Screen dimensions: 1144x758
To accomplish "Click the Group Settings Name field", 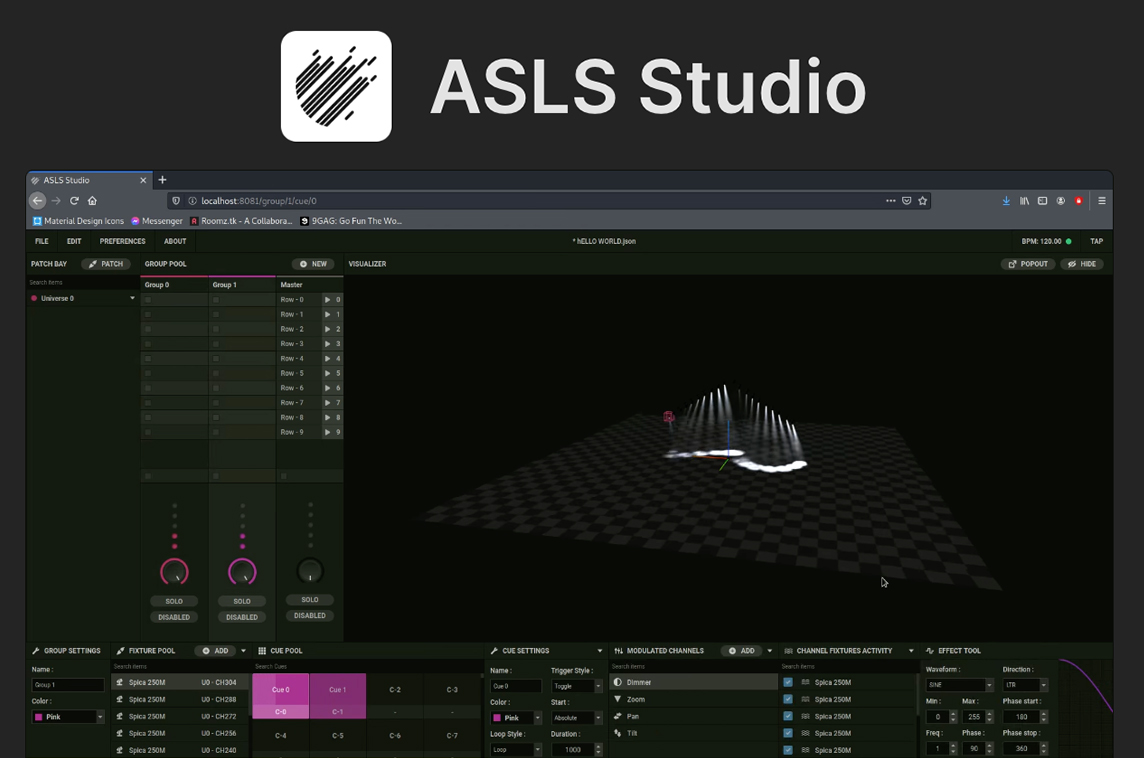I will [x=68, y=685].
